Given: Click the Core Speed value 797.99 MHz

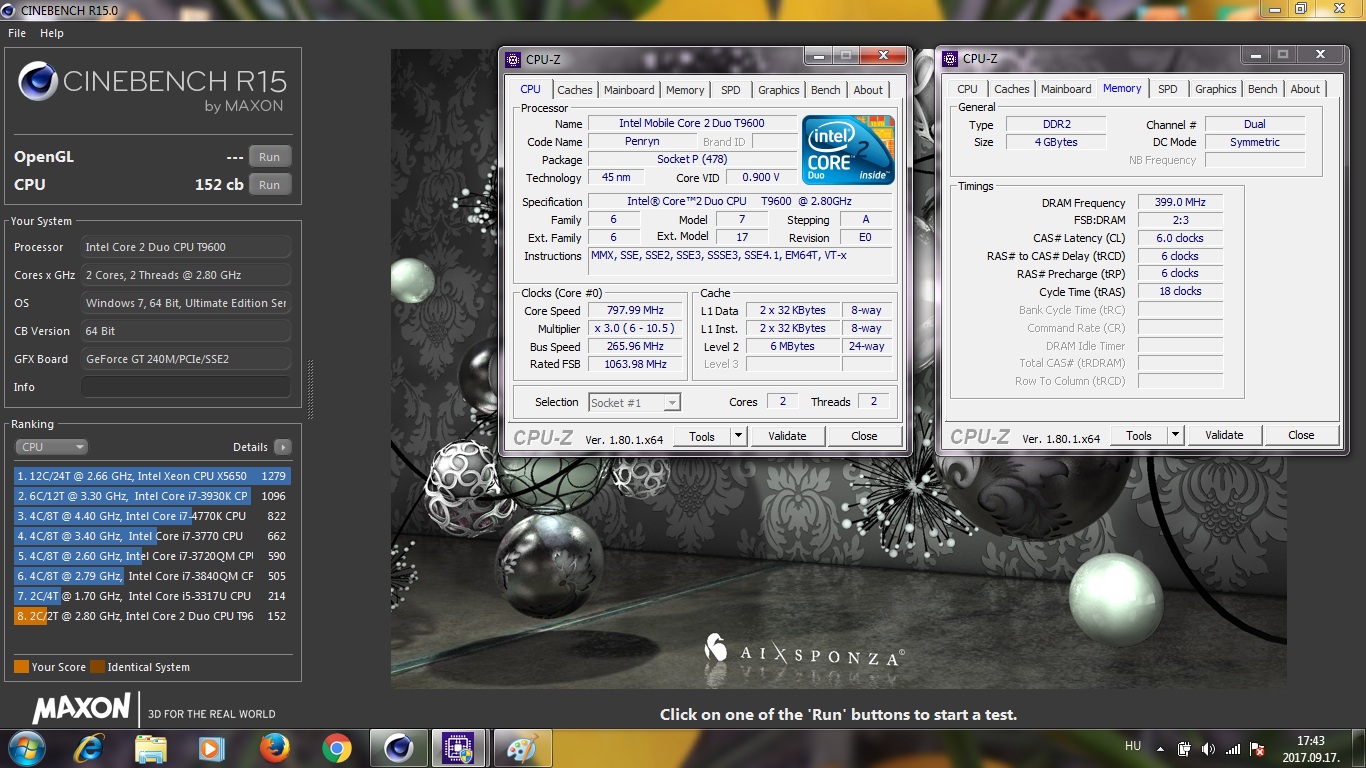Looking at the screenshot, I should pos(635,311).
